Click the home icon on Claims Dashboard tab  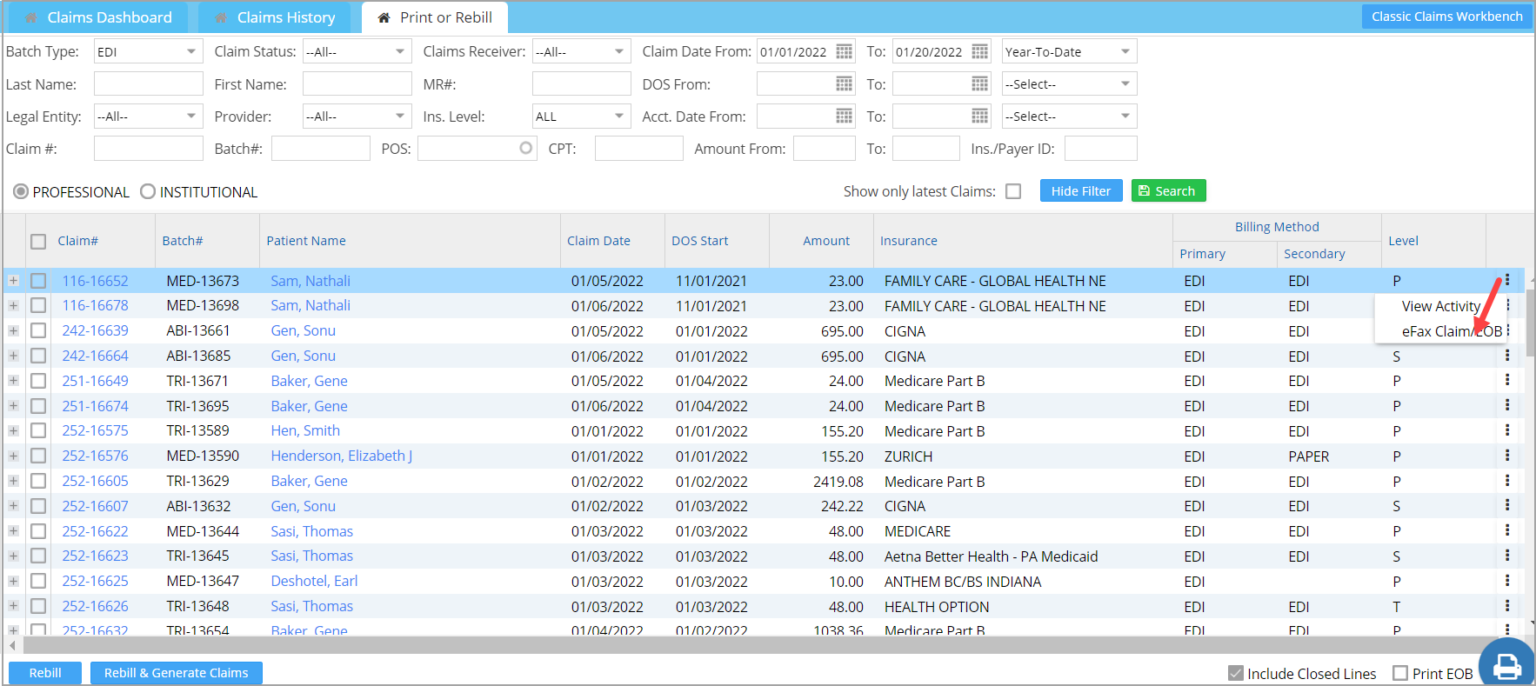pos(30,17)
